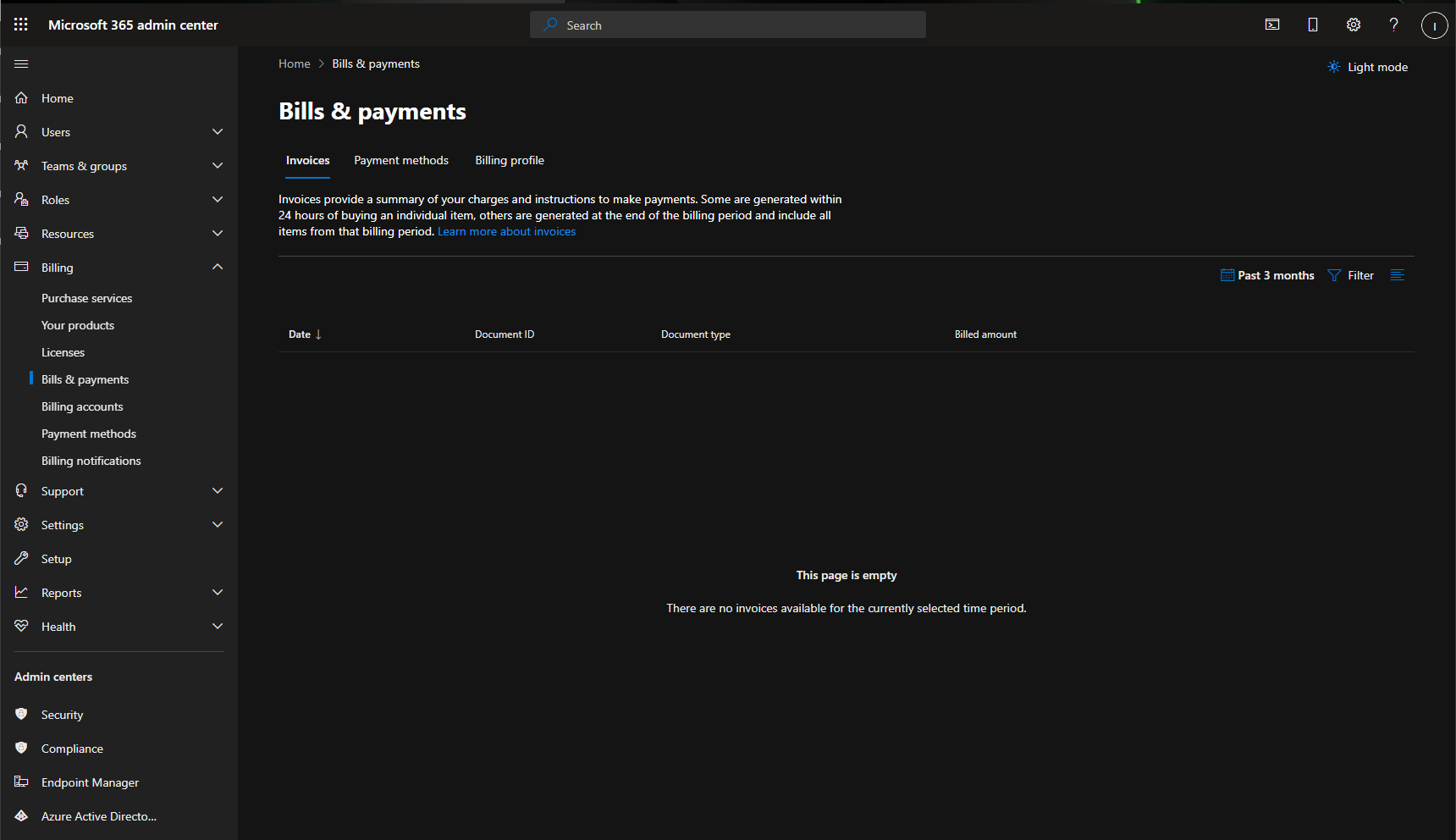Open the Past 3 months date range
1456x840 pixels.
click(1267, 275)
